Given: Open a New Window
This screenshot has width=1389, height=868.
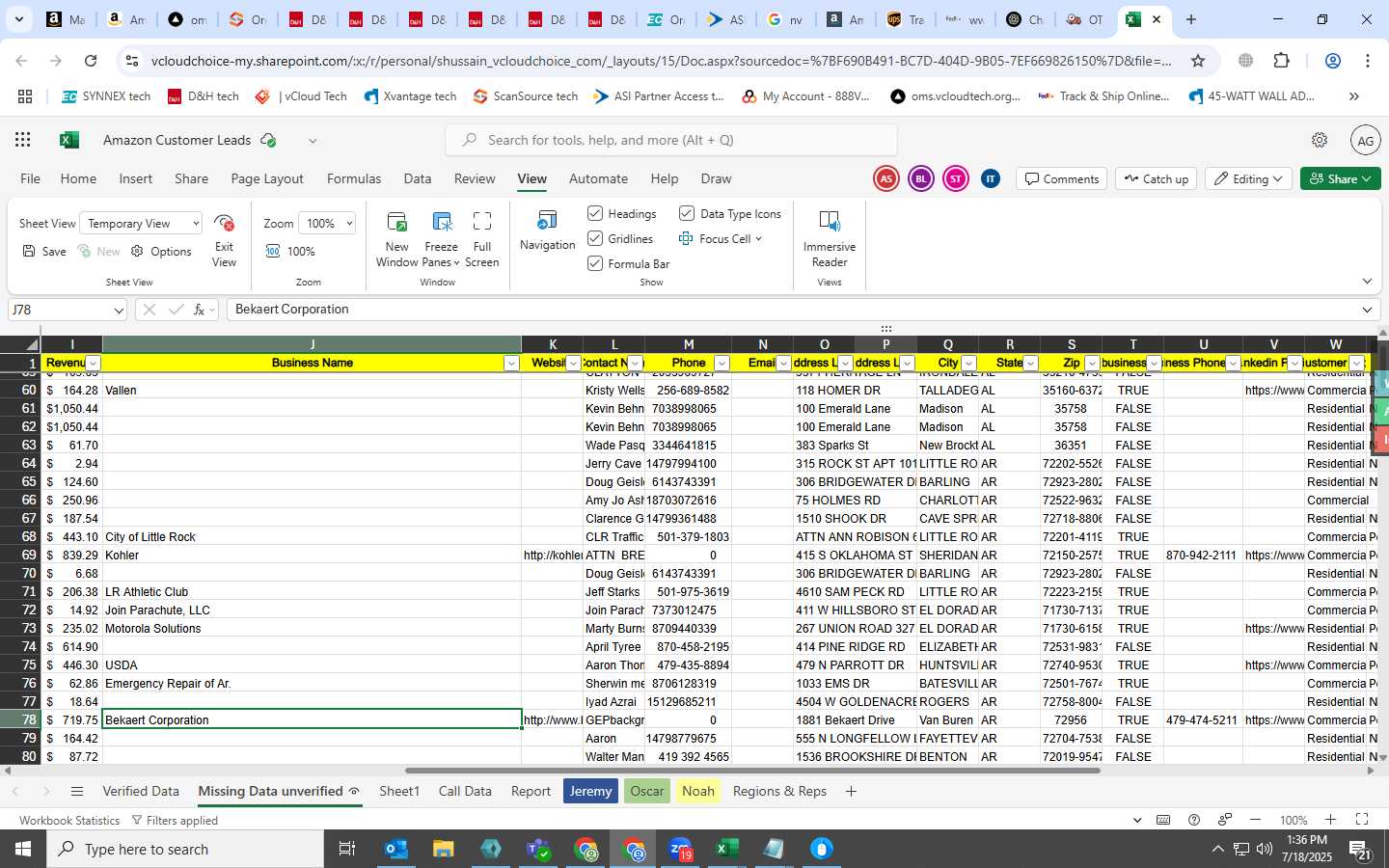Looking at the screenshot, I should coord(396,240).
